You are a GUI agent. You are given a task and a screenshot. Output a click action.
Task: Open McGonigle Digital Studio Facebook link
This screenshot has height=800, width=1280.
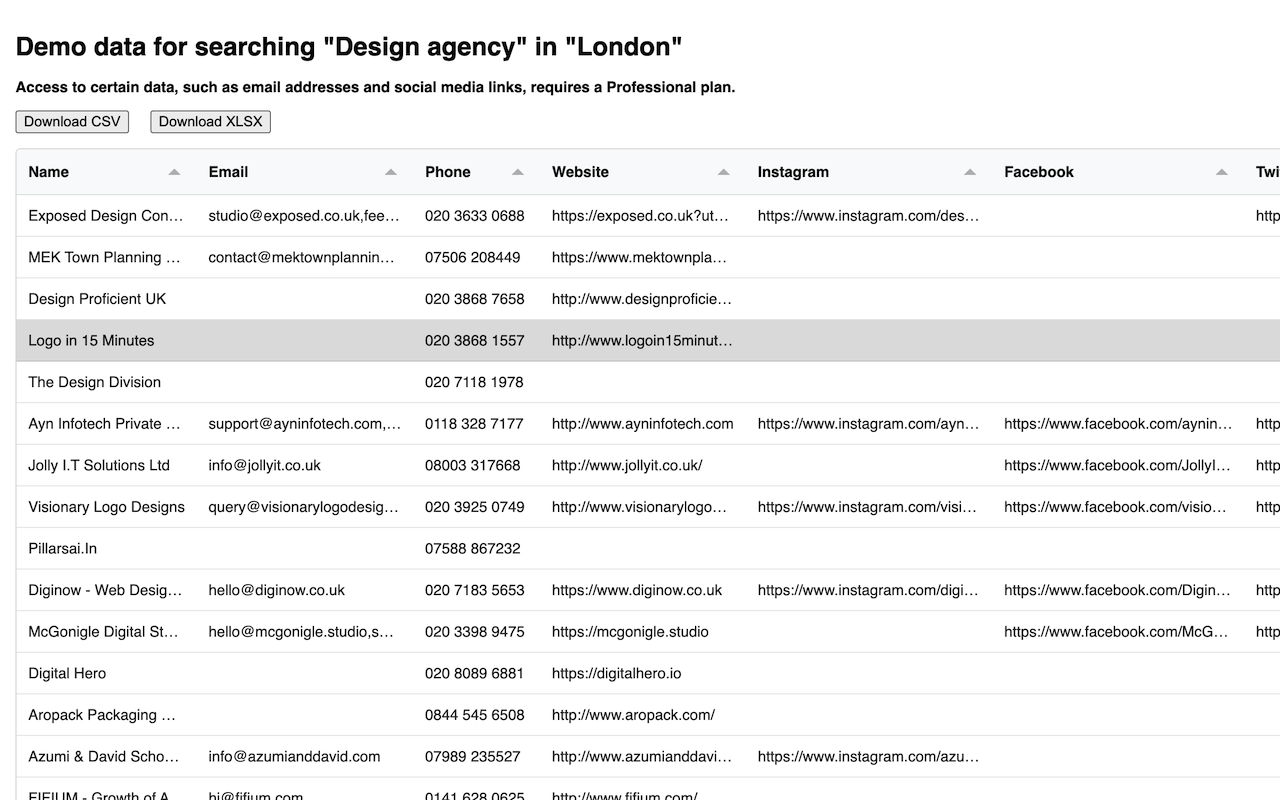1116,632
